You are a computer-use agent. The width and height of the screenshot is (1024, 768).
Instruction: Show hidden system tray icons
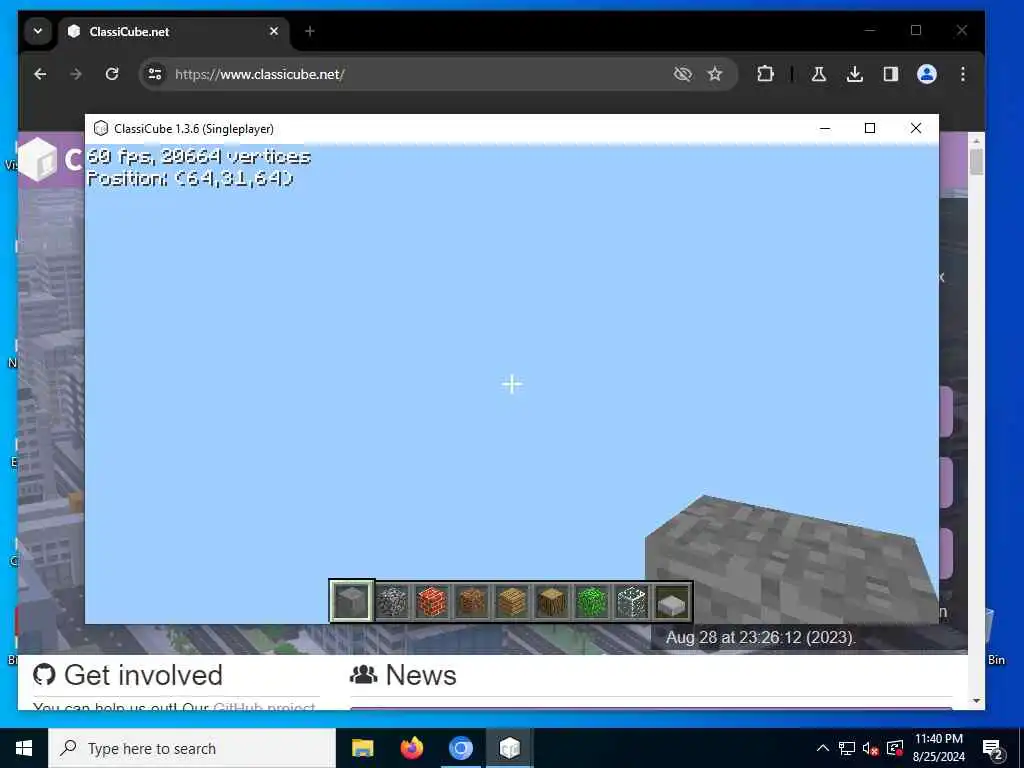823,748
